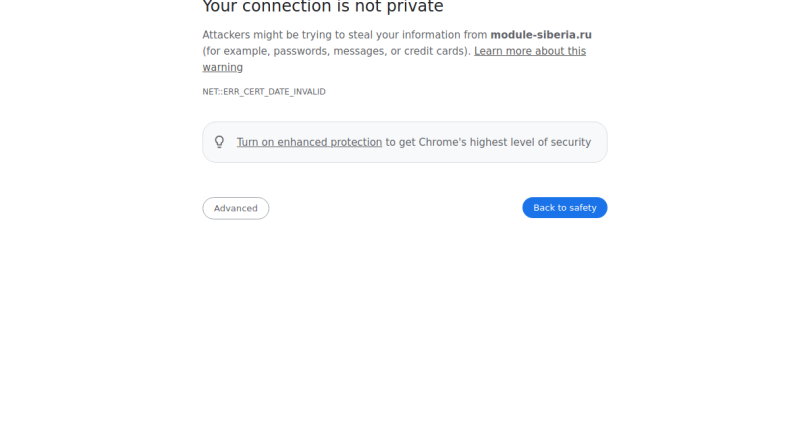Screen dimensions: 810x424
Task: Click the NET::ERR_CERT_DATE_INVALID error code
Action: coord(264,92)
